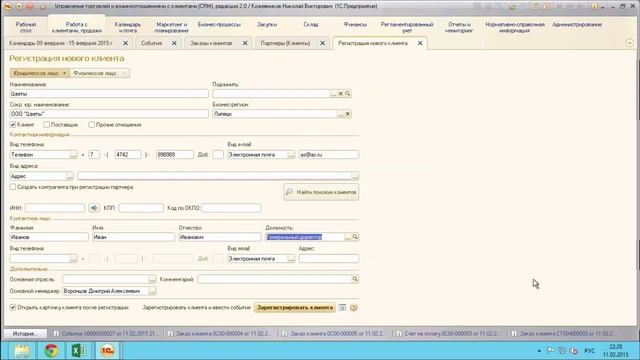Open selection for Вид телефона Телефон field
The width and height of the screenshot is (640, 360).
(73, 155)
